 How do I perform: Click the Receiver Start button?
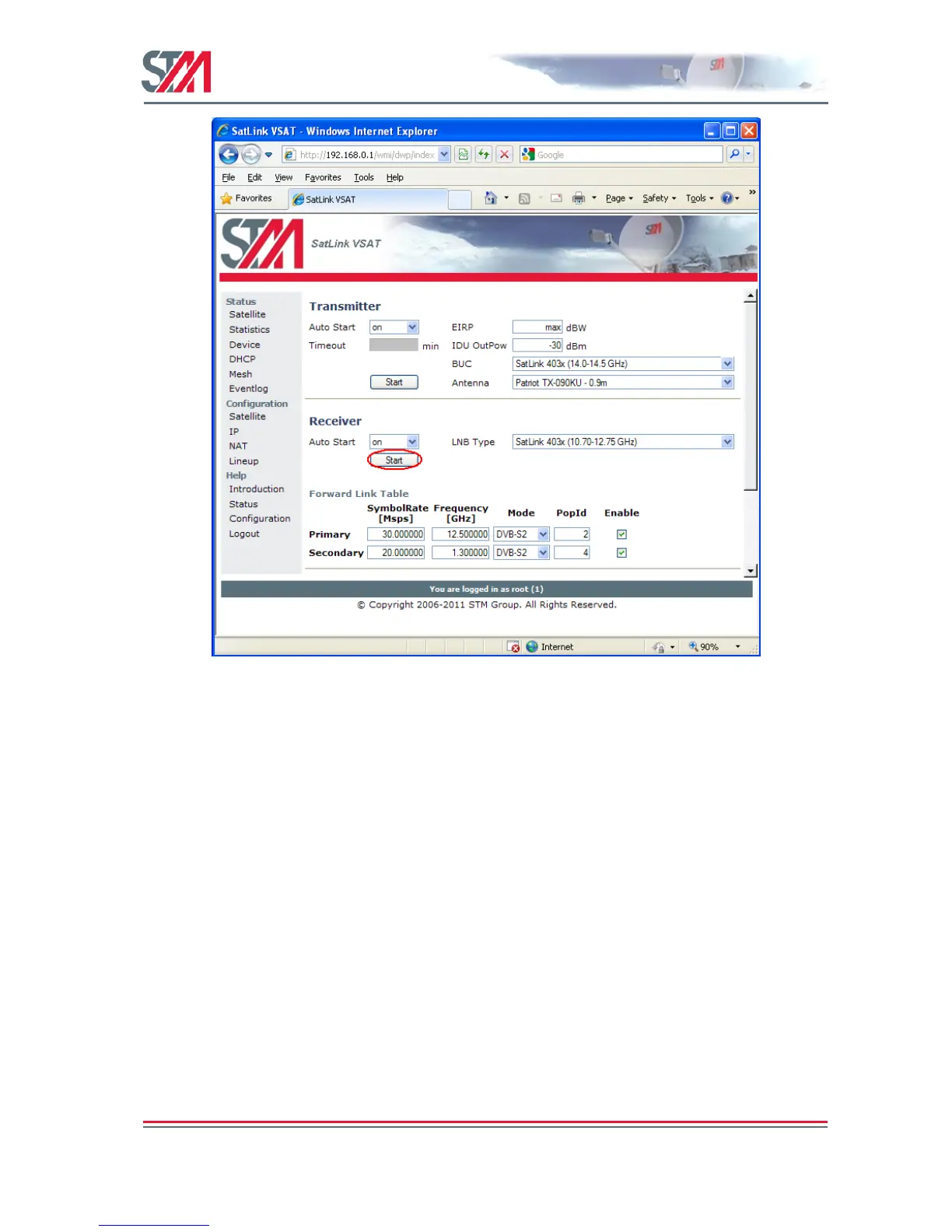(x=394, y=460)
